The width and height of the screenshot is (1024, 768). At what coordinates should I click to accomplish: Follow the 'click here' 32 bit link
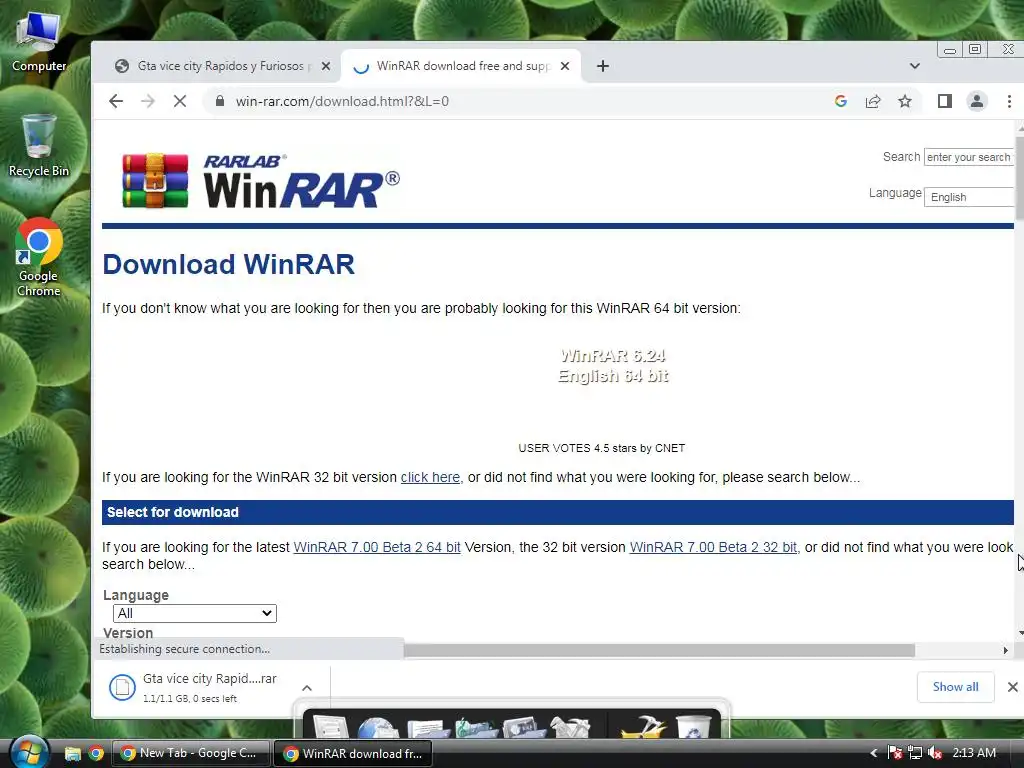430,477
